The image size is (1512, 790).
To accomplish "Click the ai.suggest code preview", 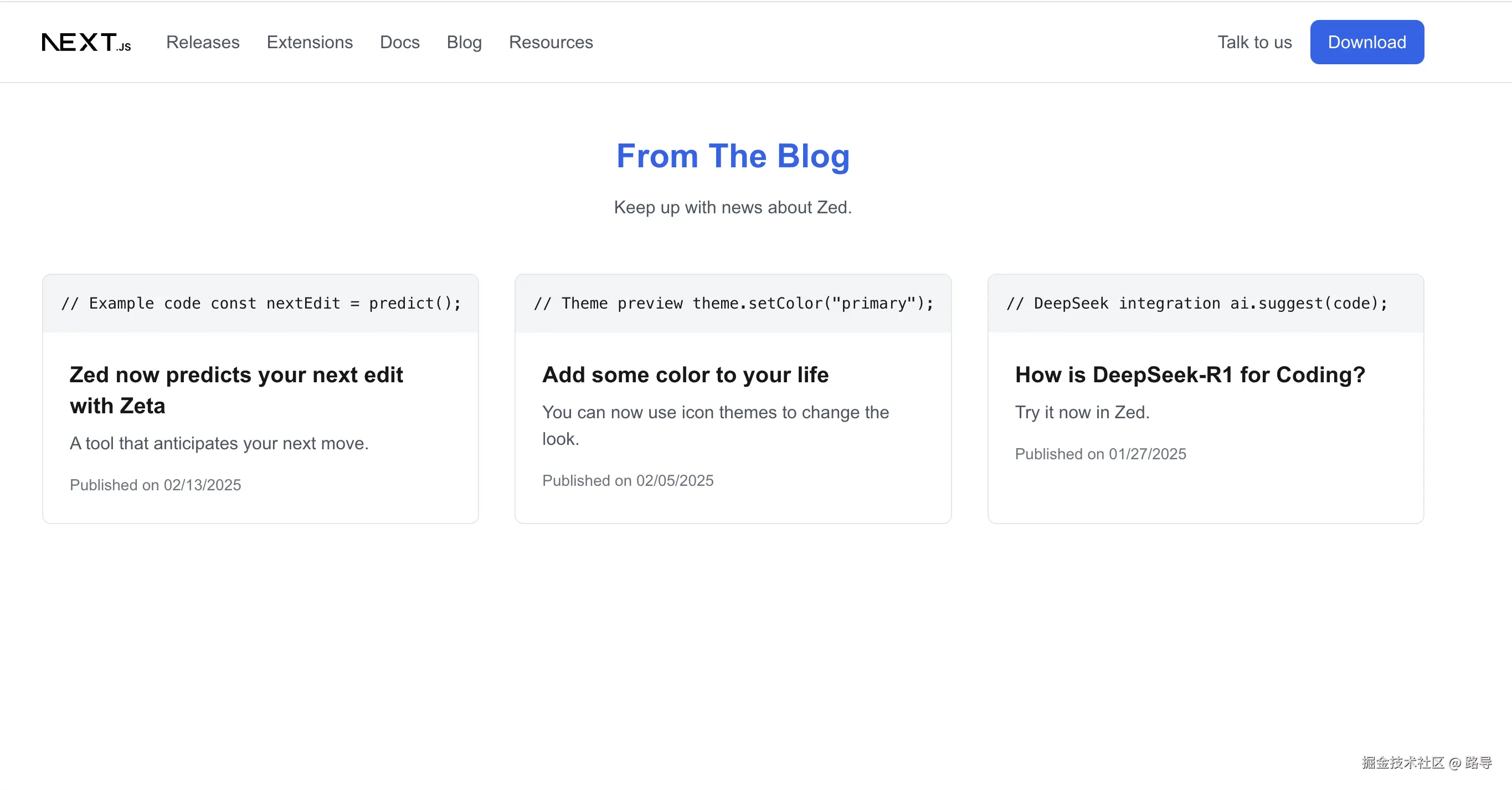I will click(x=1197, y=304).
